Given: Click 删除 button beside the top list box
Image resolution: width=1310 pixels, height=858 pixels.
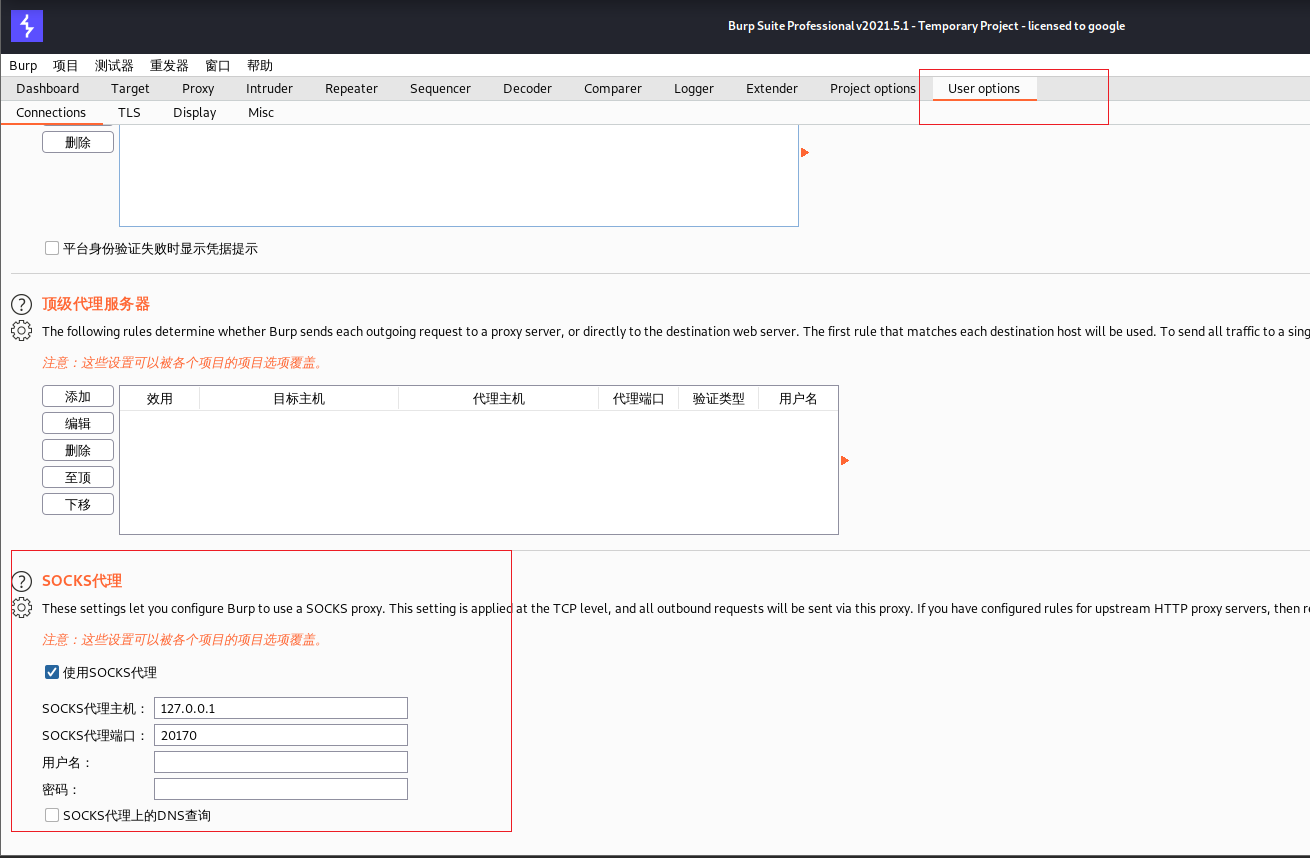Looking at the screenshot, I should point(78,142).
